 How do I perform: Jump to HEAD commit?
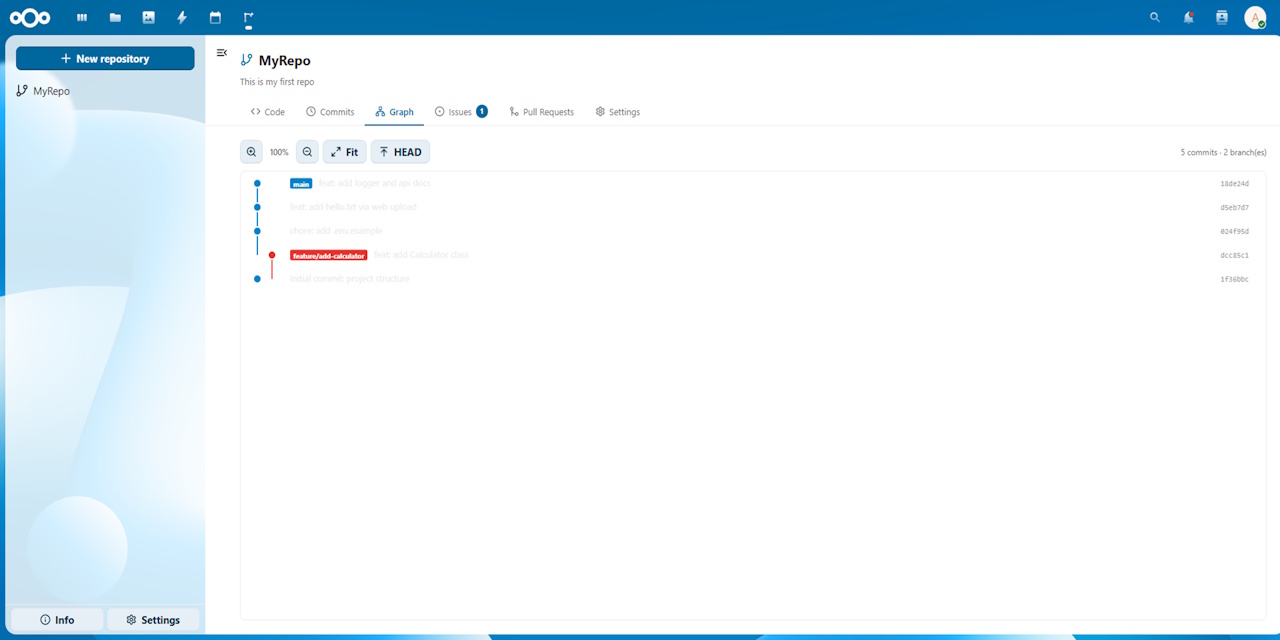(x=400, y=152)
